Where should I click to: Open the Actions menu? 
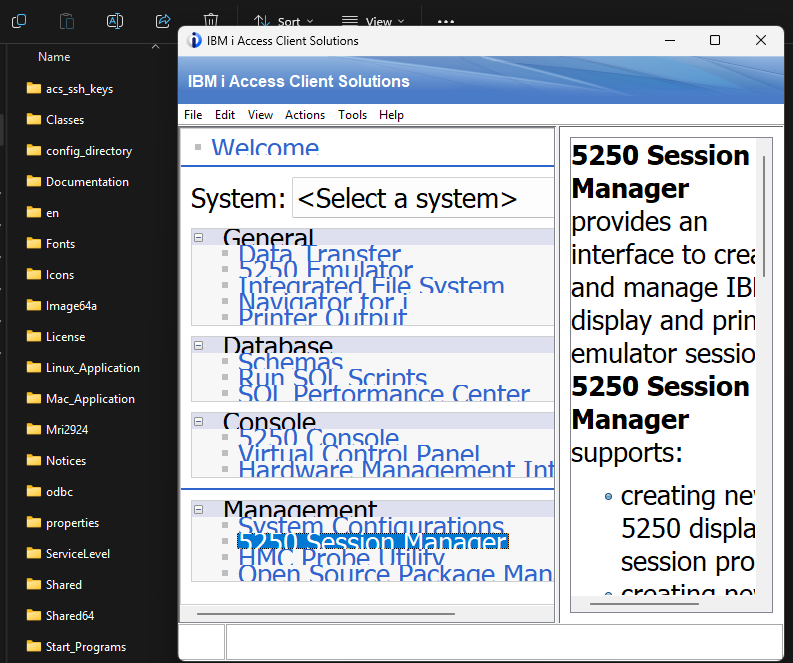click(x=304, y=115)
